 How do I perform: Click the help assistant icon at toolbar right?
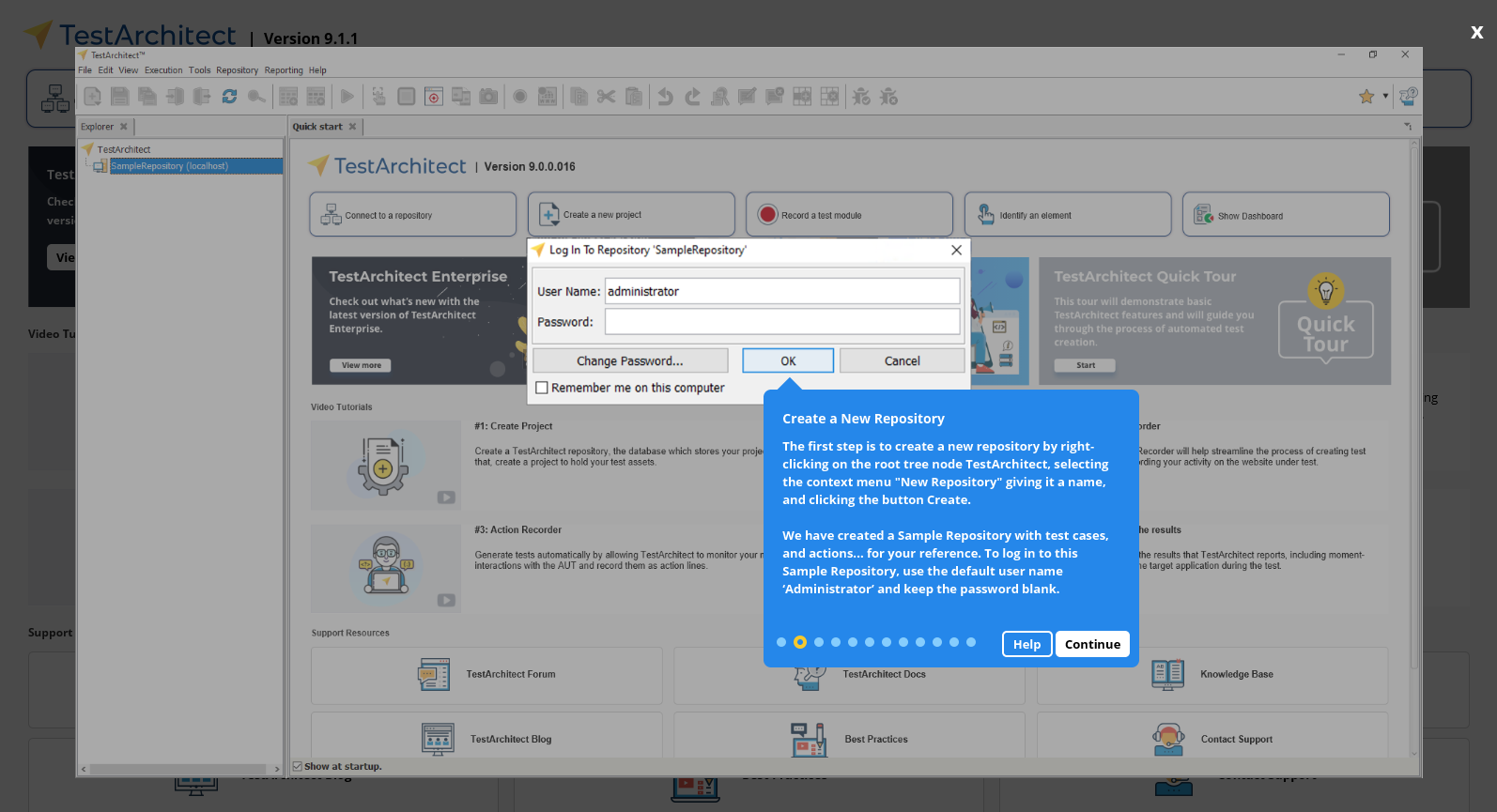point(1408,96)
